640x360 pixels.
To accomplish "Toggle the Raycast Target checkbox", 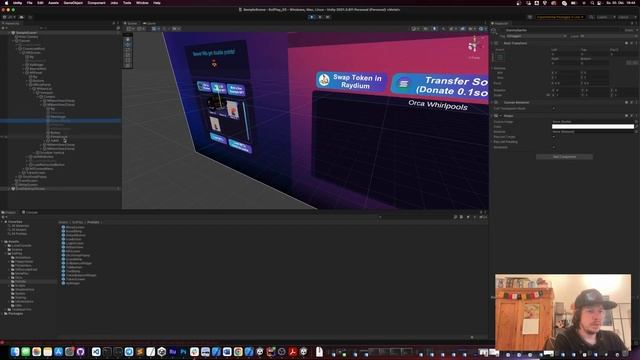I will point(553,137).
